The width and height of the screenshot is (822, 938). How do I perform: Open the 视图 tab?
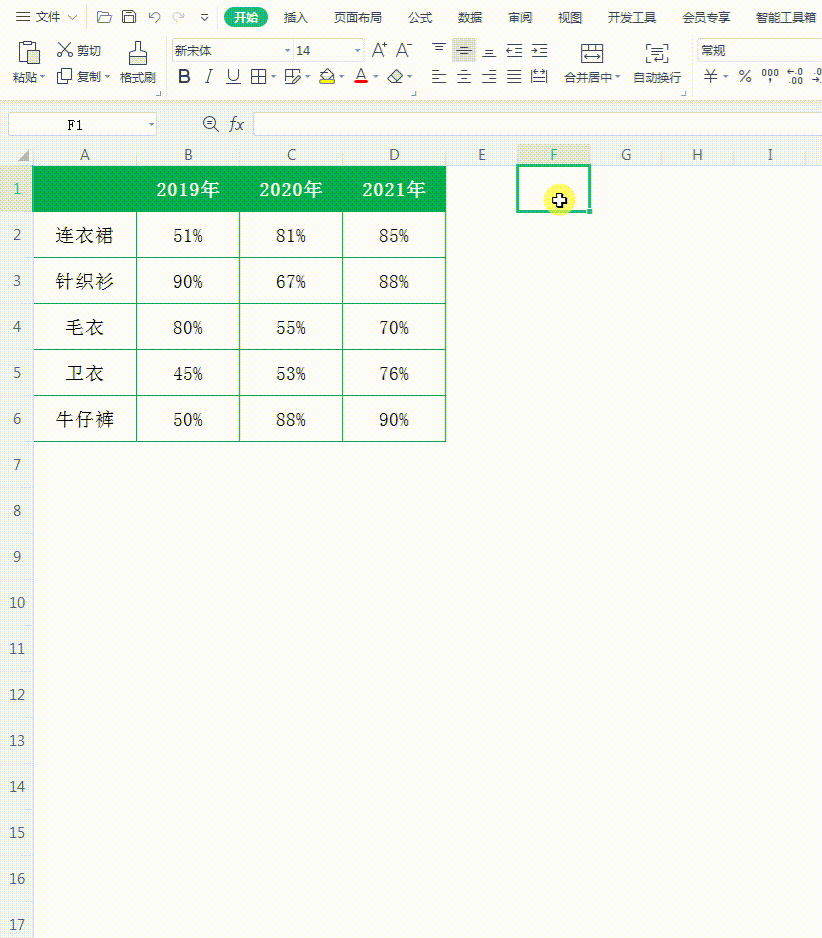[x=570, y=17]
